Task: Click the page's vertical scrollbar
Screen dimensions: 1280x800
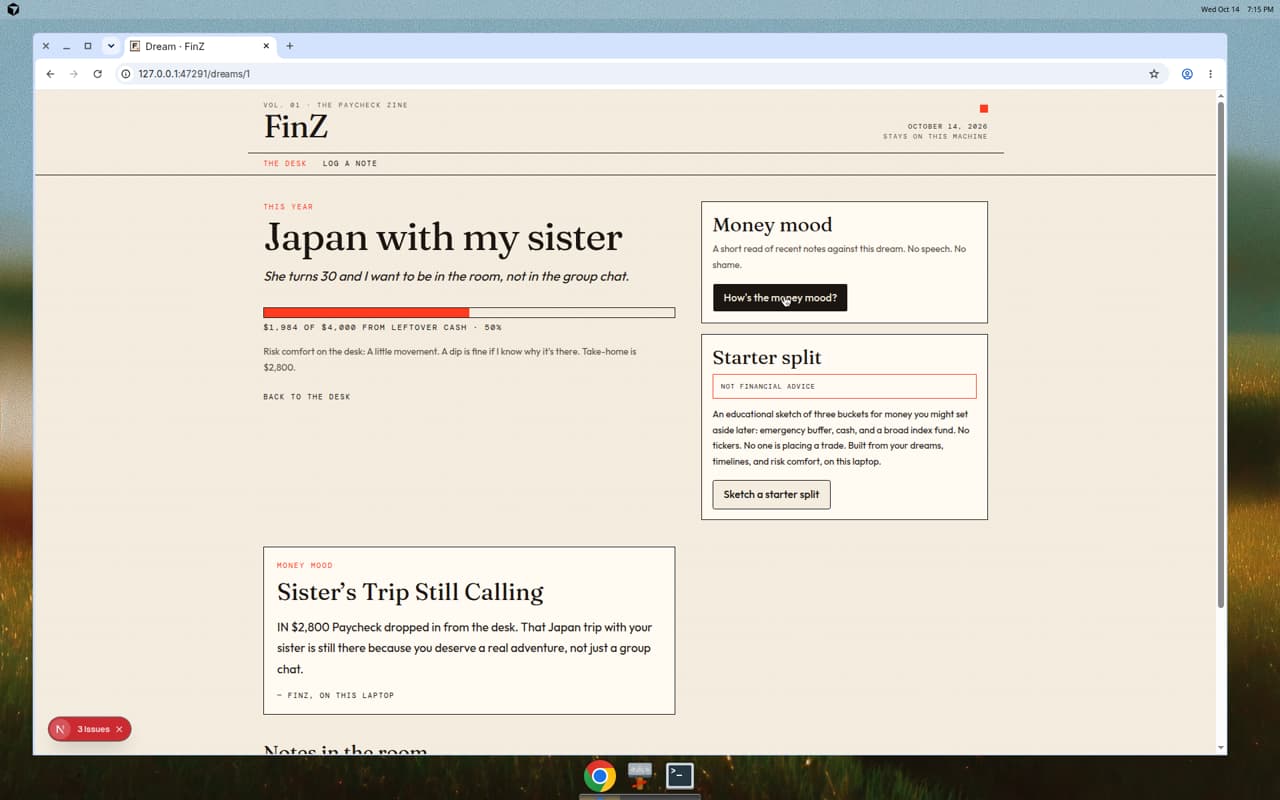Action: [x=1220, y=355]
